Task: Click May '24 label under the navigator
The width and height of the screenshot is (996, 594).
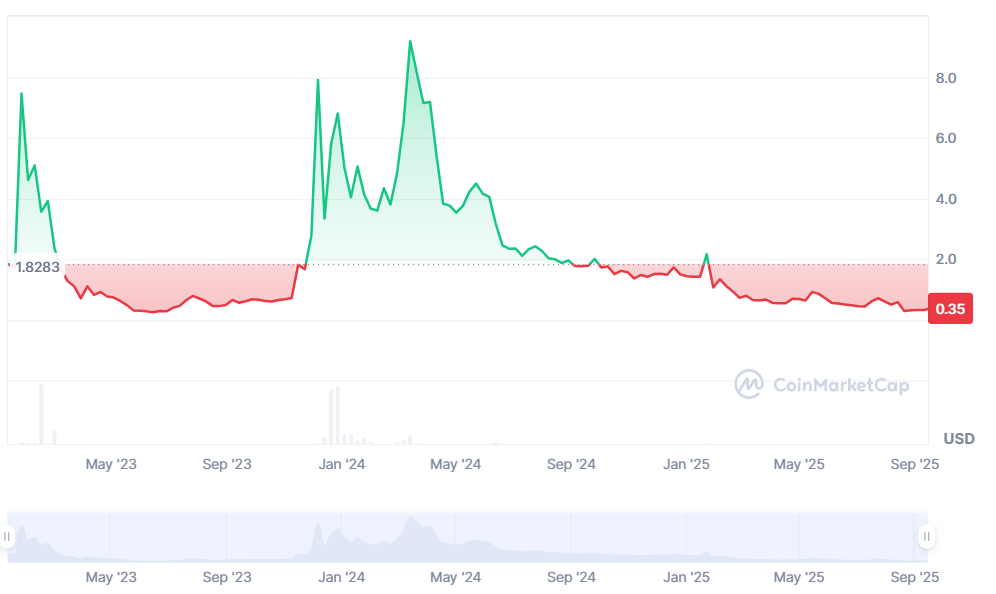Action: 455,577
